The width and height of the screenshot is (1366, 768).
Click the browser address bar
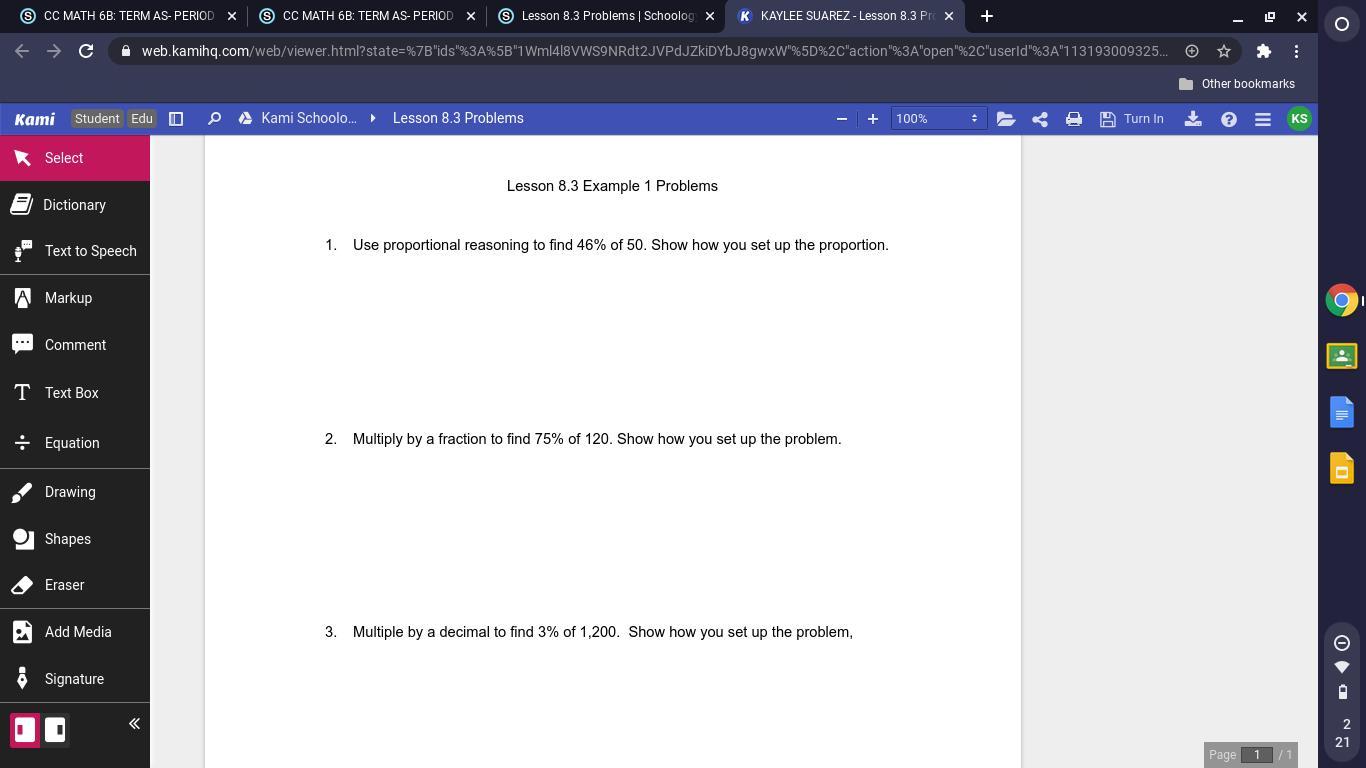(x=654, y=51)
